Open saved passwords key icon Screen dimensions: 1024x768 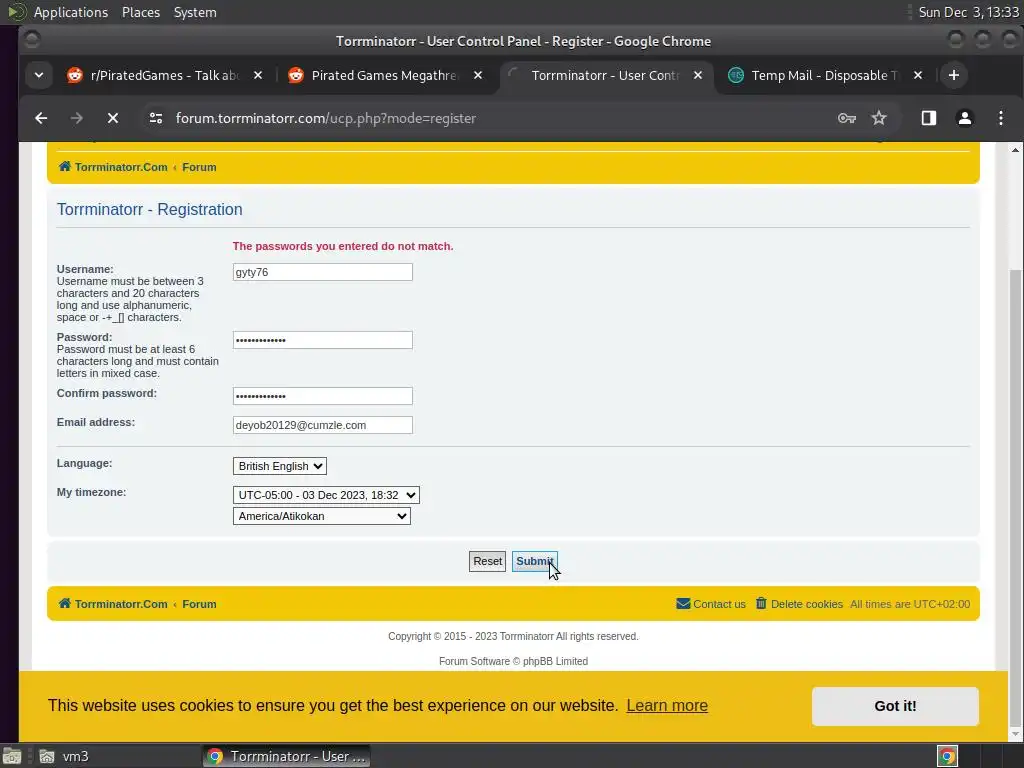click(846, 118)
